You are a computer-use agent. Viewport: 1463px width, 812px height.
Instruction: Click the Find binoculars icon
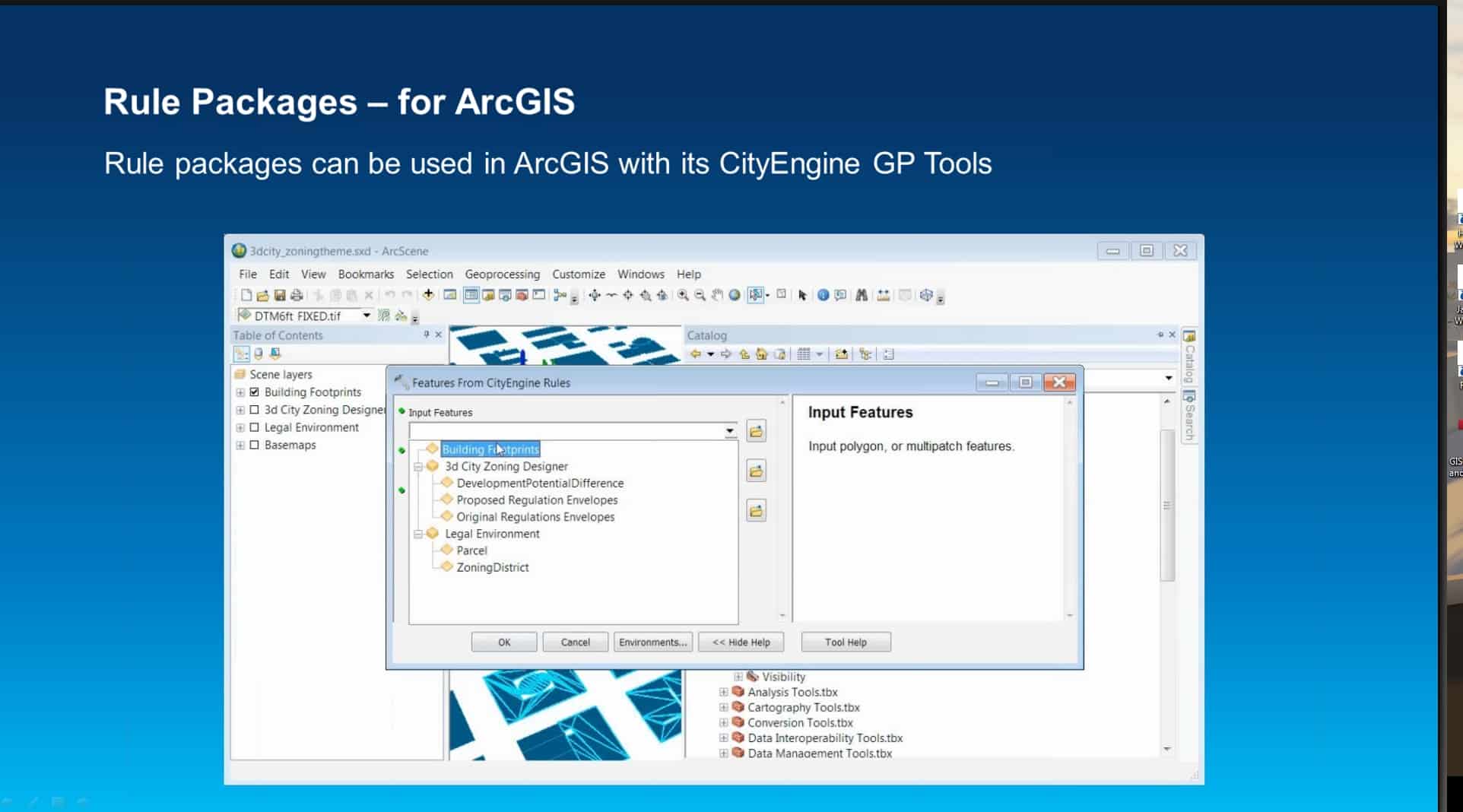coord(862,295)
